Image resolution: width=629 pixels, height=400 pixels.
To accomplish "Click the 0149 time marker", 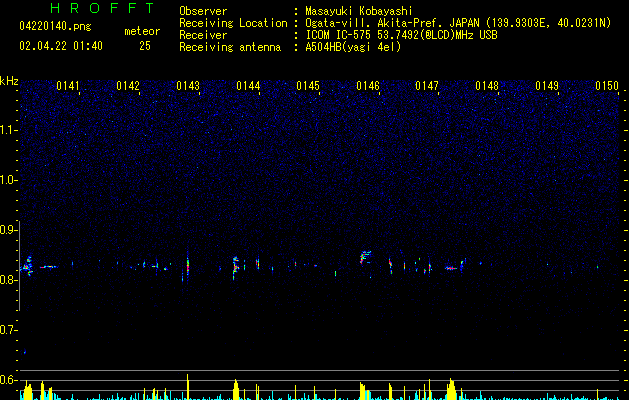I will 547,86.
